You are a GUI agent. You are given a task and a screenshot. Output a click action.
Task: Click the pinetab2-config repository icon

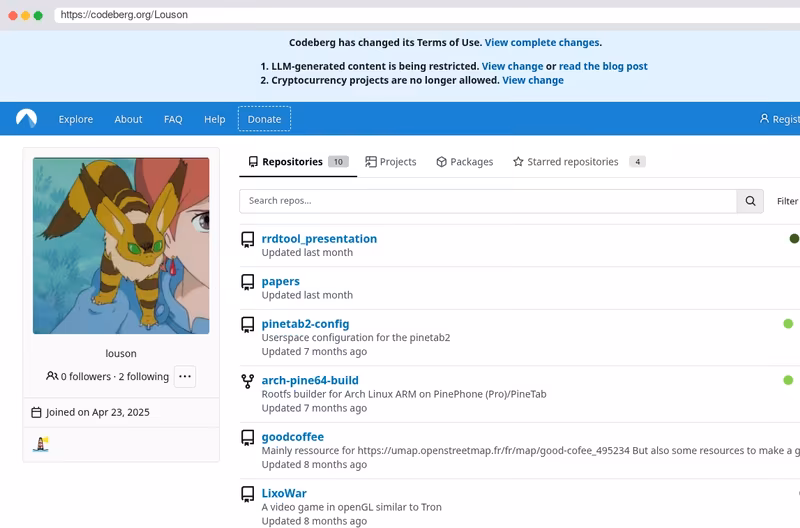(248, 325)
